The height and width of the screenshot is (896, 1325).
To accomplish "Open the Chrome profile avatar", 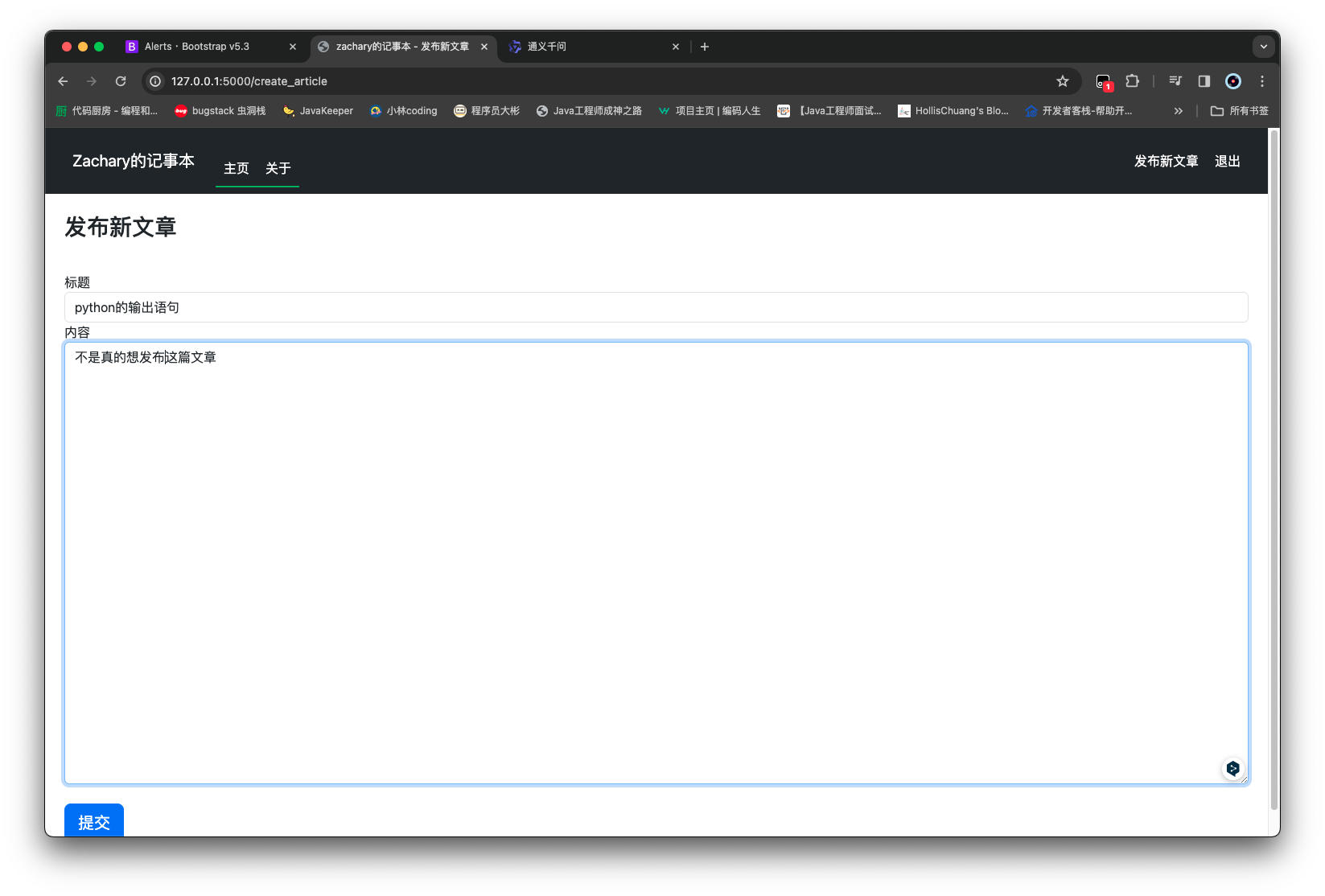I will click(x=1233, y=81).
